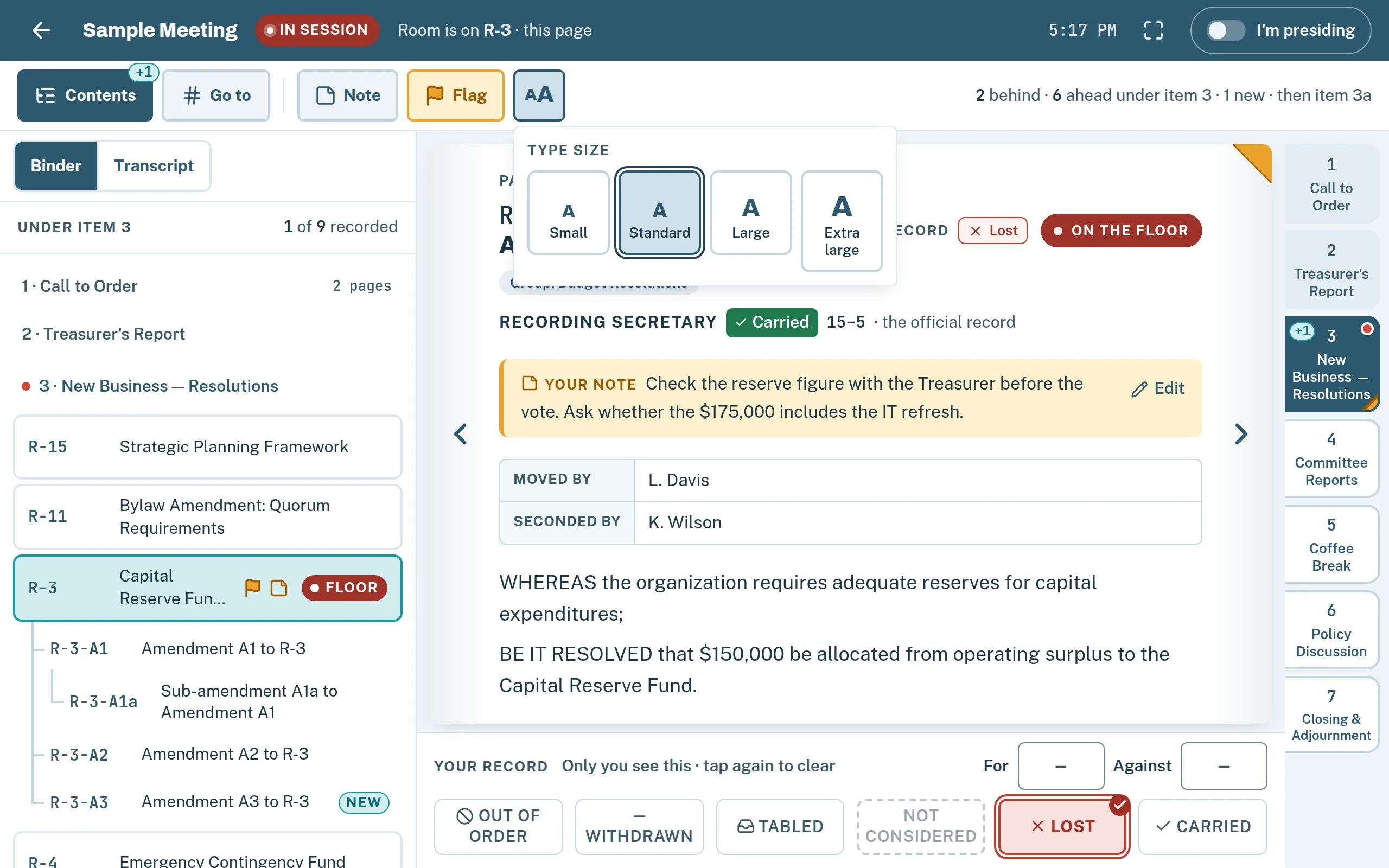Mark record as OUT OF ORDER

tap(498, 826)
